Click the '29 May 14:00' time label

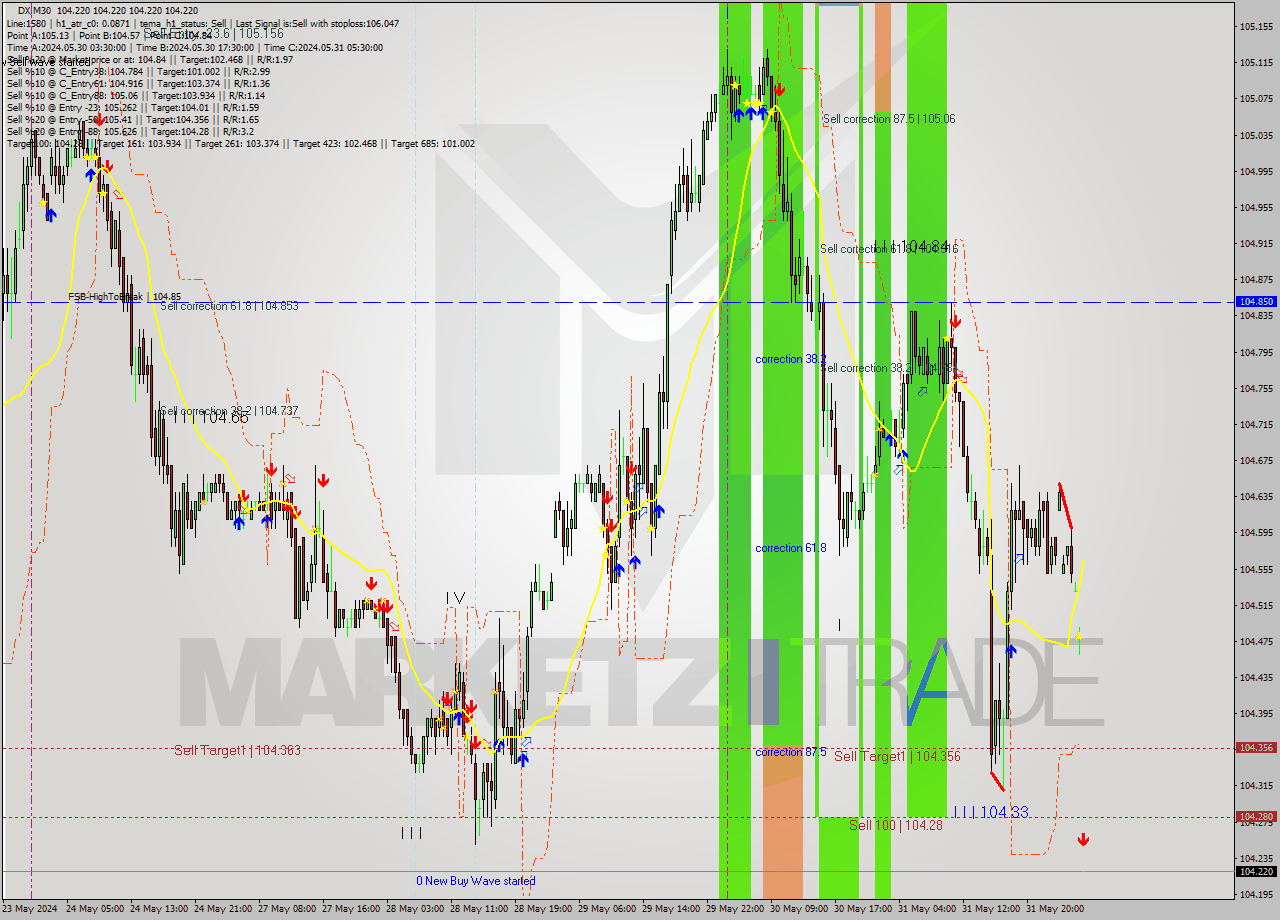pos(671,909)
